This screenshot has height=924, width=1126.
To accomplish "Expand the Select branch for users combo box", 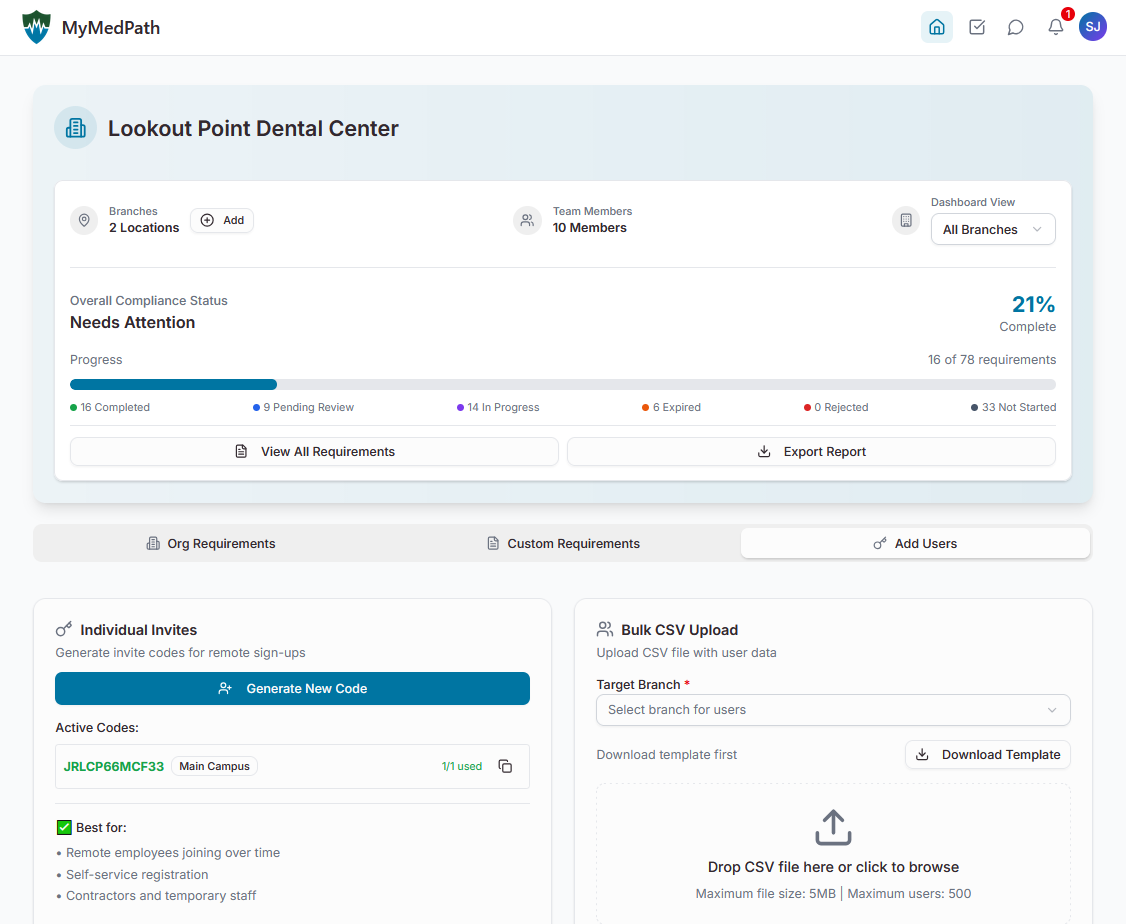I will click(833, 710).
